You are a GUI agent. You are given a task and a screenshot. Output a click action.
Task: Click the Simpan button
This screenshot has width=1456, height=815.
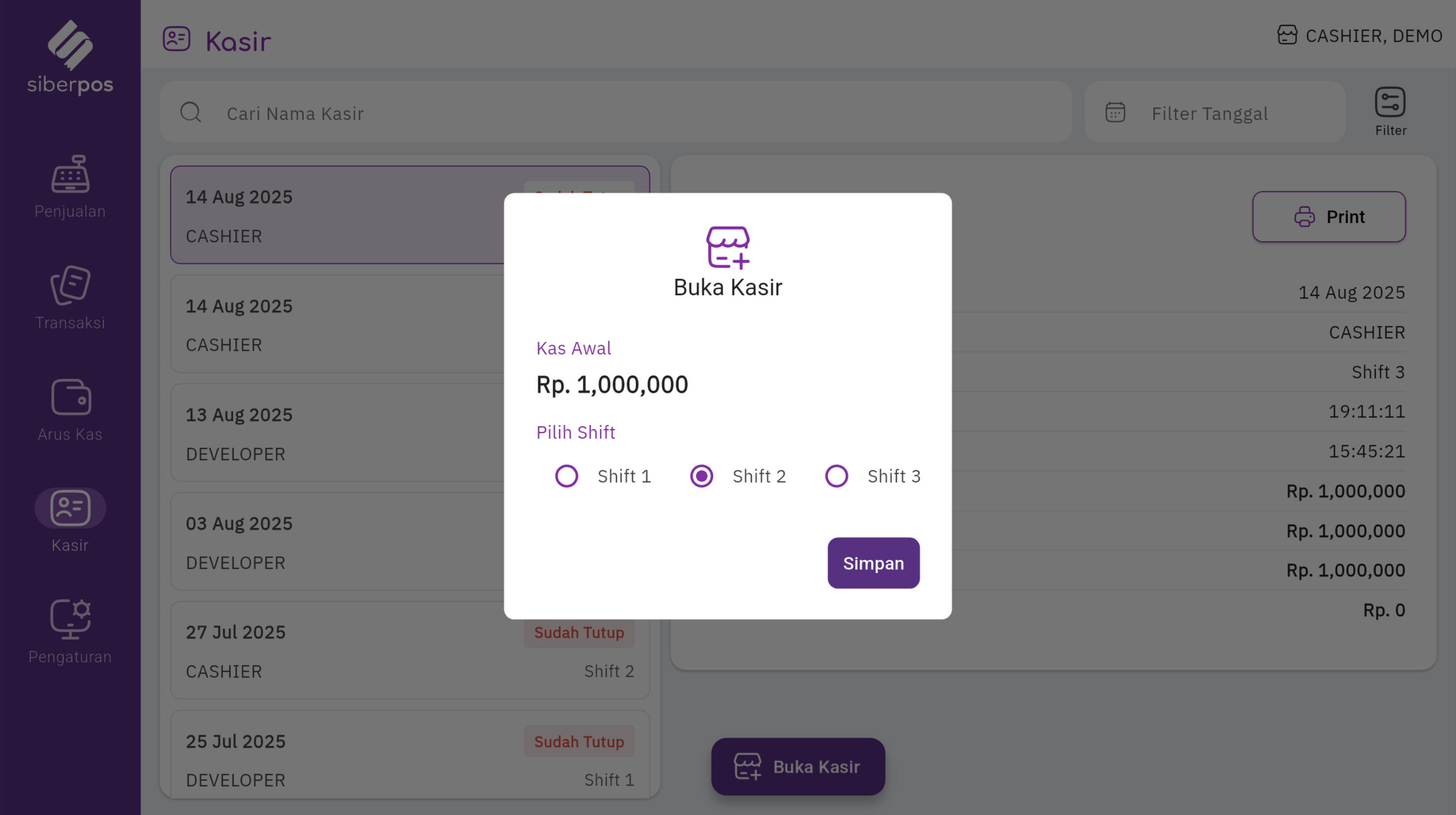click(873, 563)
